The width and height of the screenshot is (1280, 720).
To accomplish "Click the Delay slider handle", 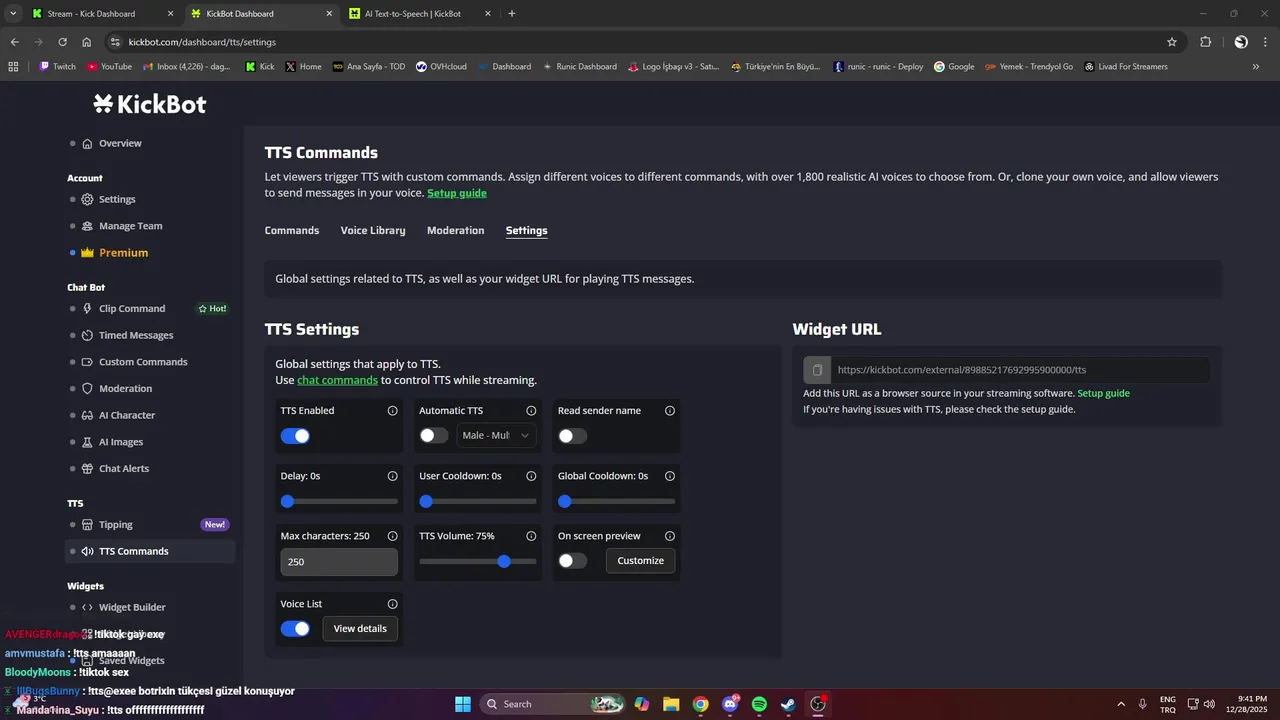I will [x=288, y=501].
